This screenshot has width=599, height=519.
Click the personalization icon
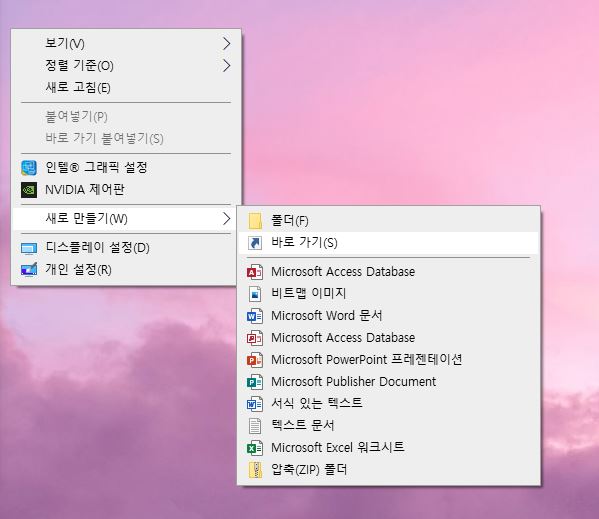(x=29, y=270)
